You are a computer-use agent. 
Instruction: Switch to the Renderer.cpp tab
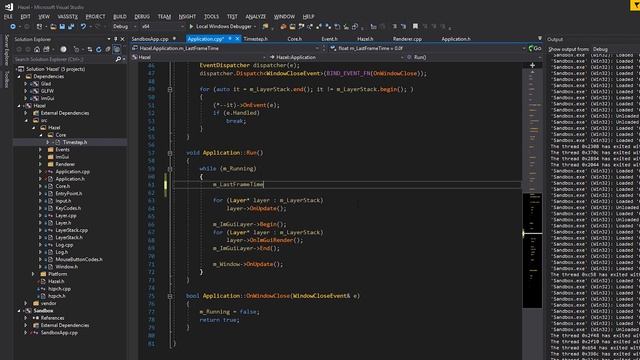coord(407,39)
